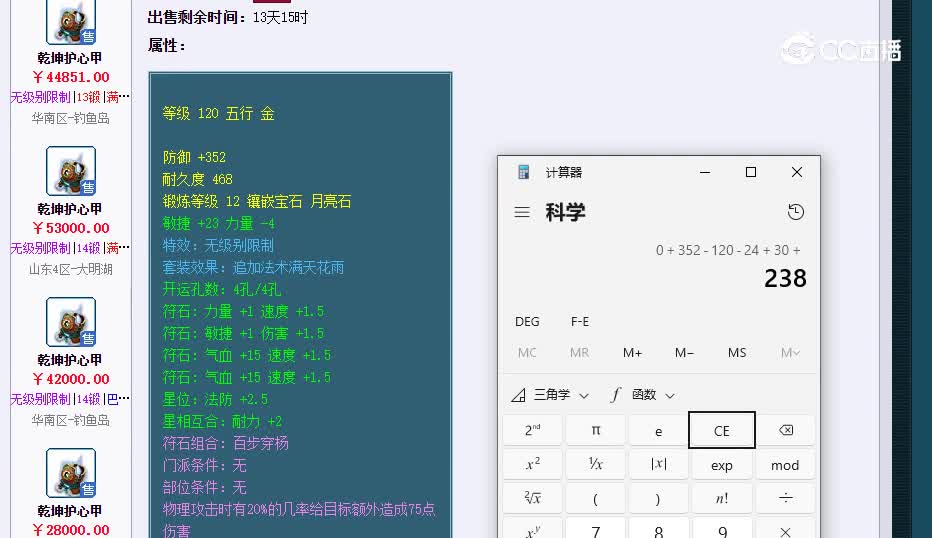This screenshot has width=932, height=538.
Task: Maximize the calculator window
Action: click(x=751, y=172)
